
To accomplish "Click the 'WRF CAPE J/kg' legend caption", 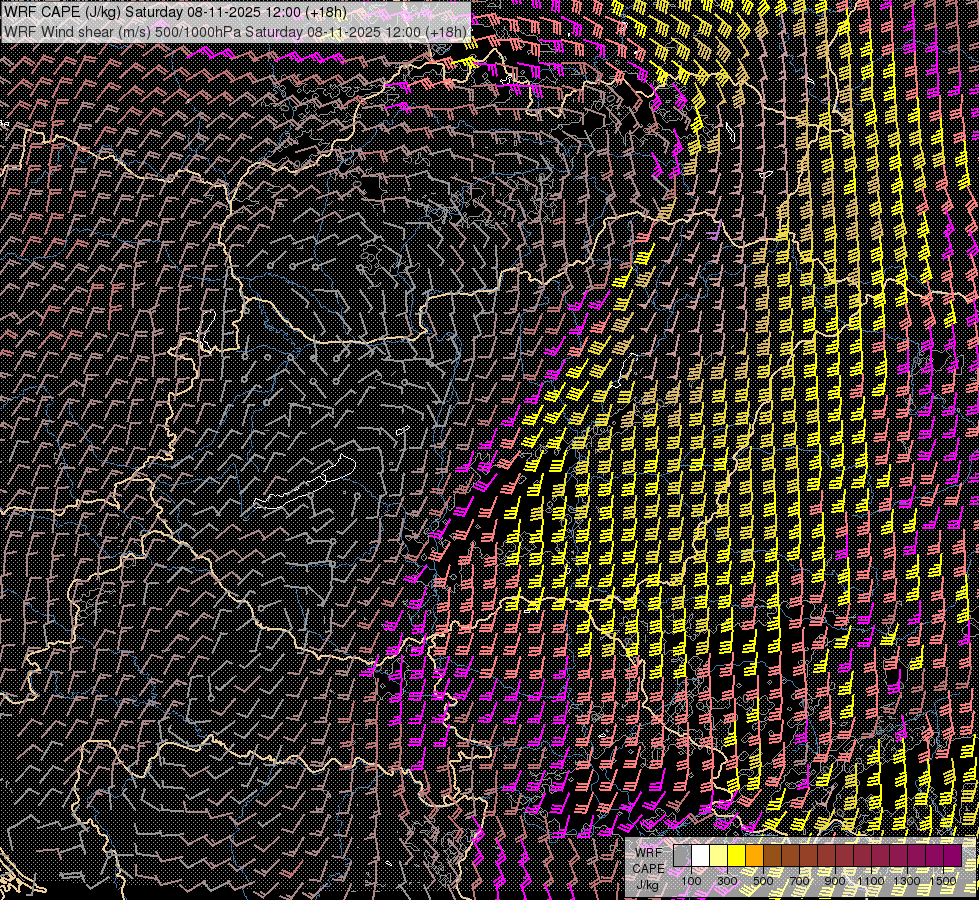I will pos(648,868).
